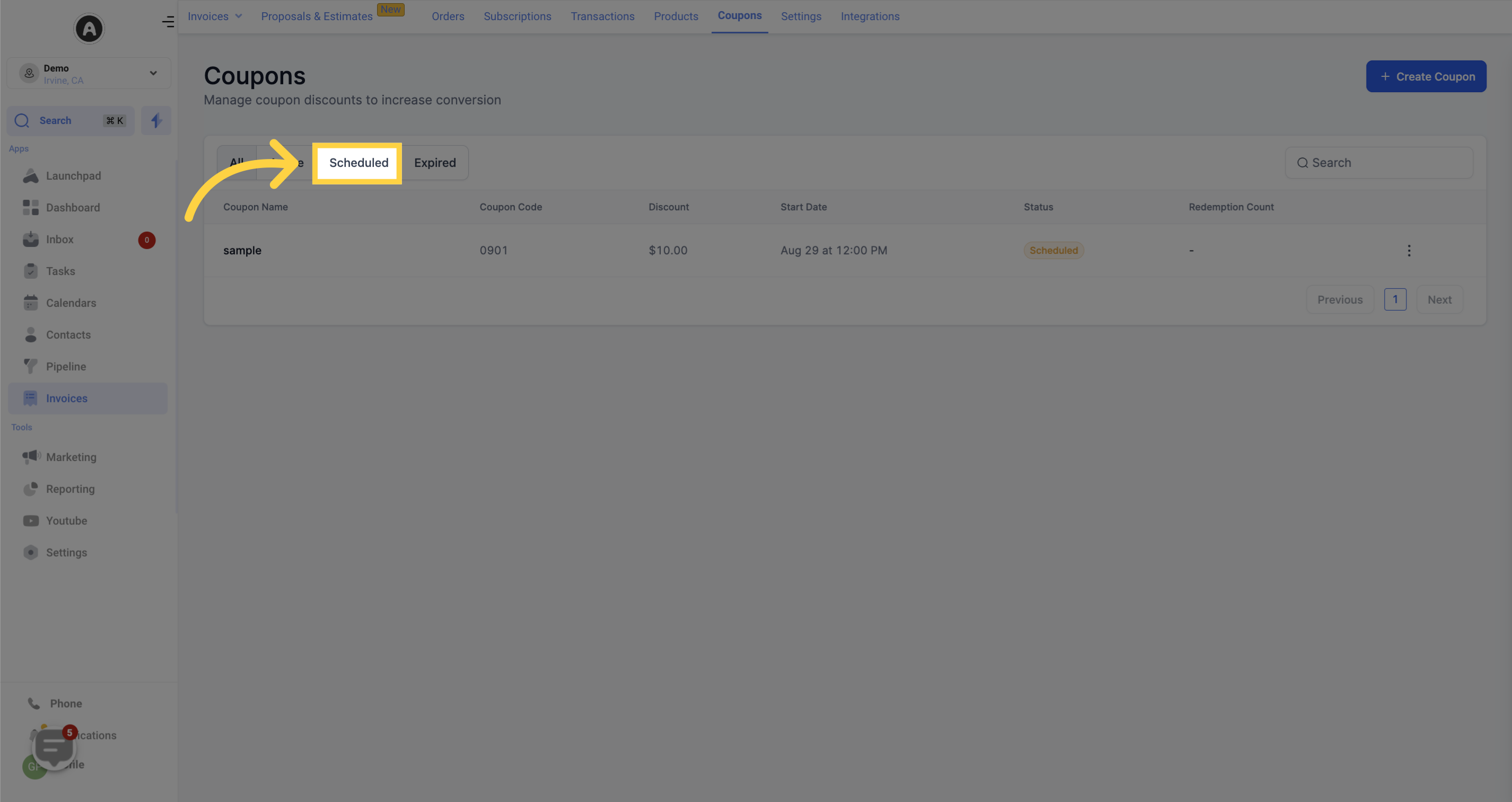The width and height of the screenshot is (1512, 802).
Task: Click the Reporting sidebar icon
Action: [30, 489]
